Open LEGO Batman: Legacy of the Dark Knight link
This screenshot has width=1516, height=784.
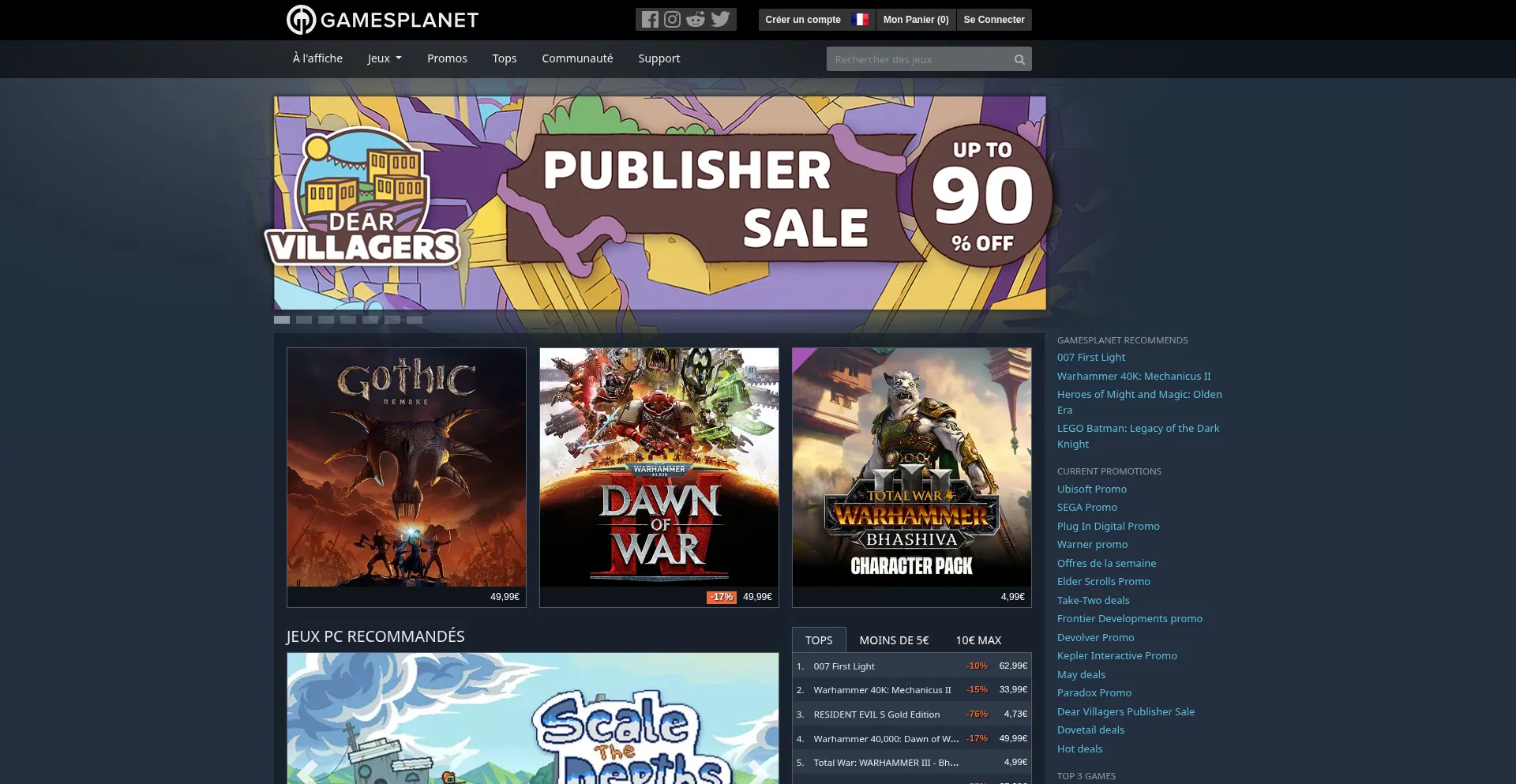(1138, 436)
